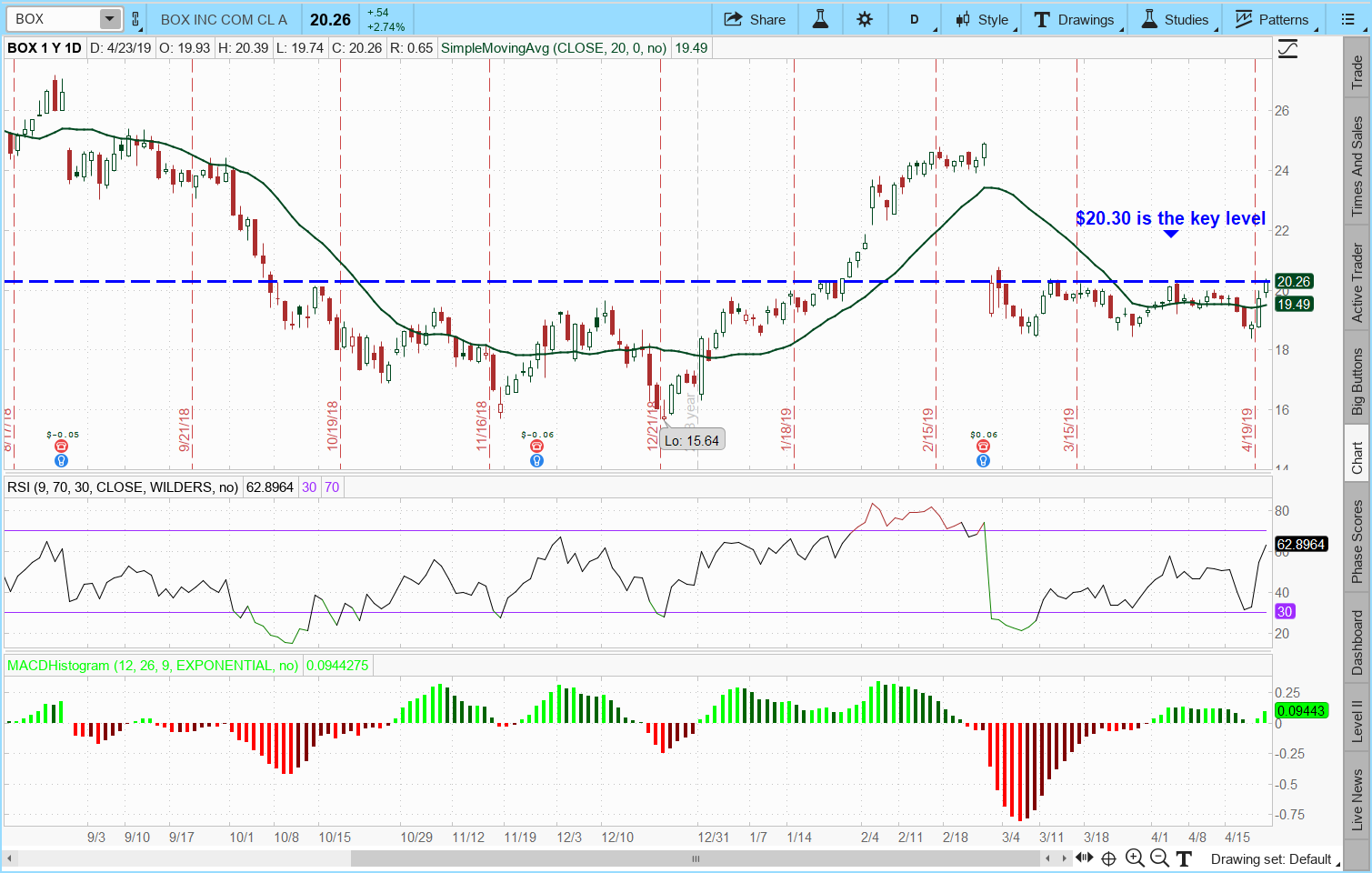Open the Studies menu
Screen dimensions: 1372x873
[x=1176, y=19]
